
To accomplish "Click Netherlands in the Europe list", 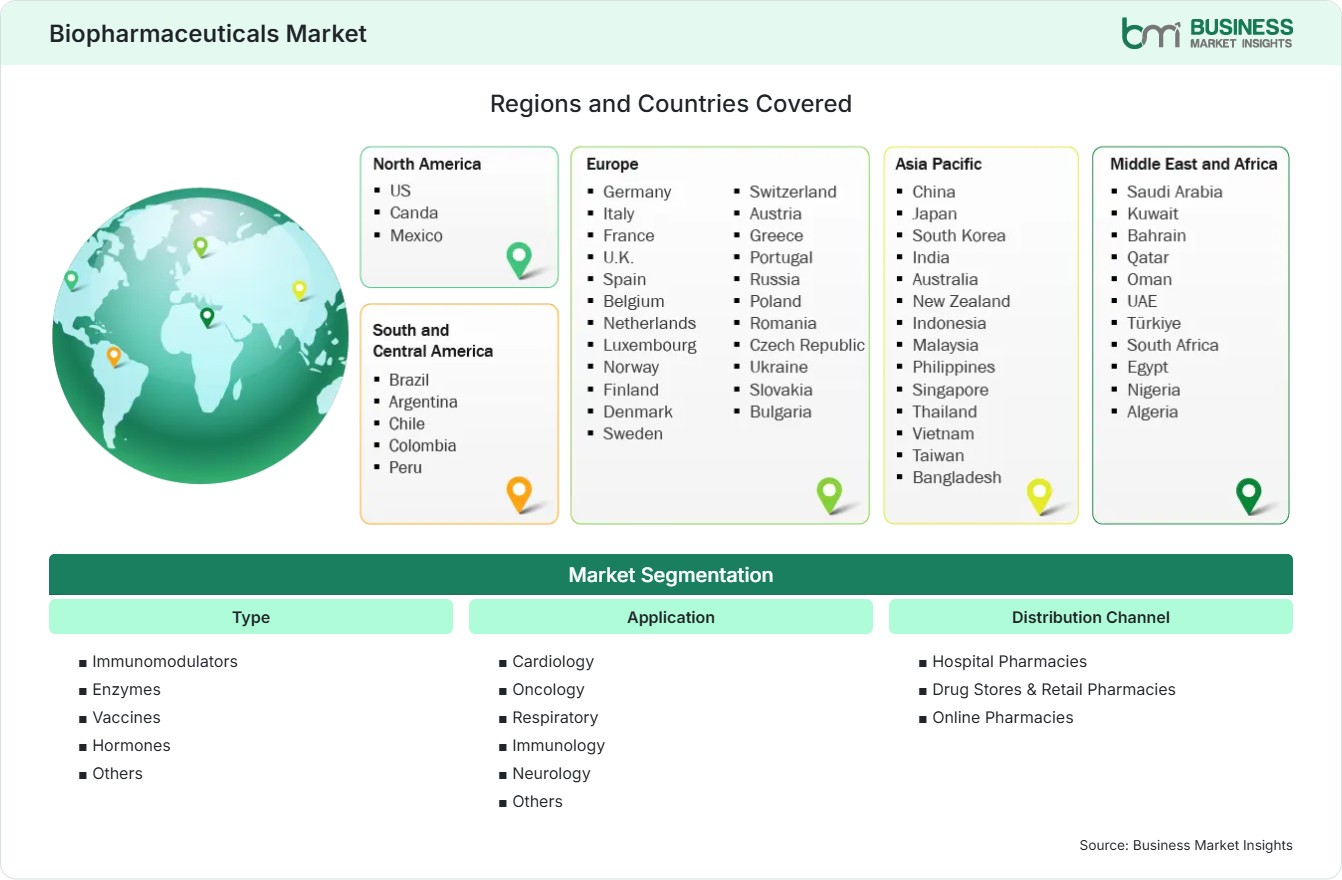I will click(649, 324).
